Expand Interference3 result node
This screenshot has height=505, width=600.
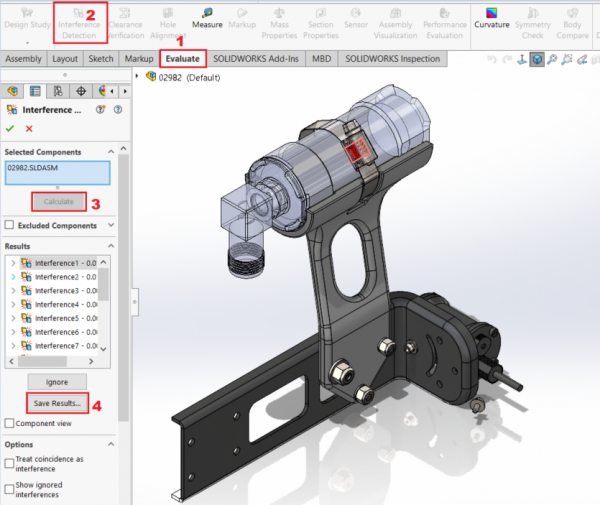(13, 290)
